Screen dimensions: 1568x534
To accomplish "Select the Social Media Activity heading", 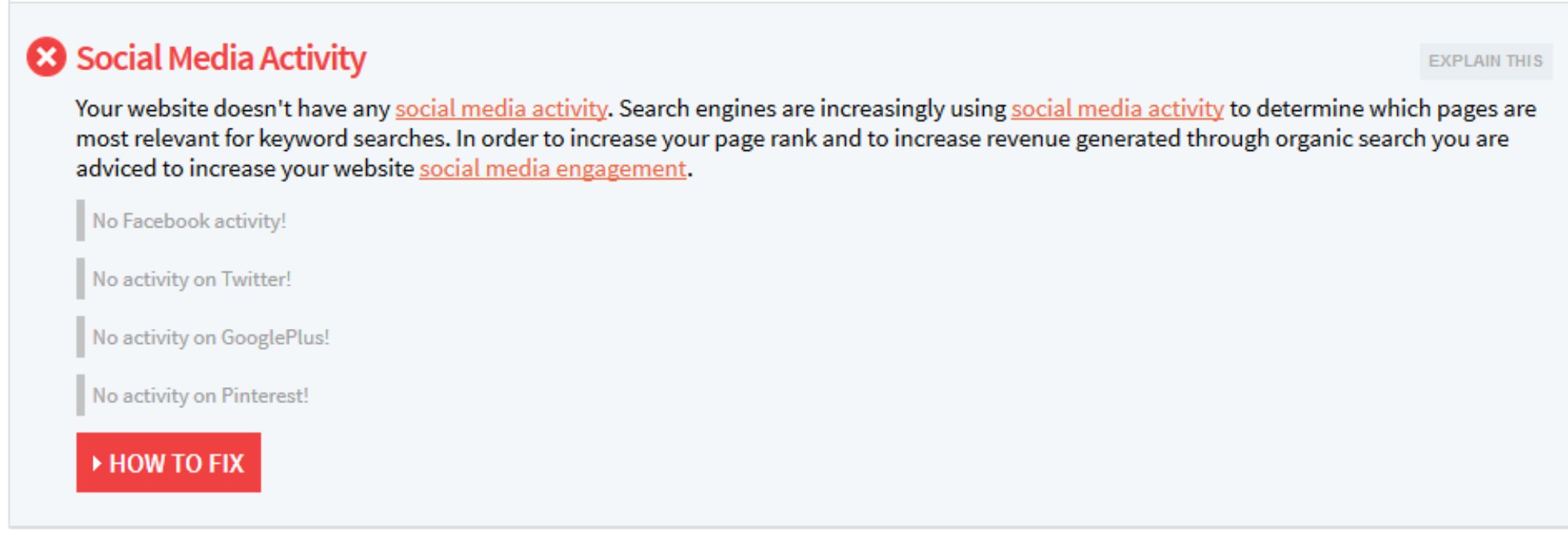I will [221, 58].
